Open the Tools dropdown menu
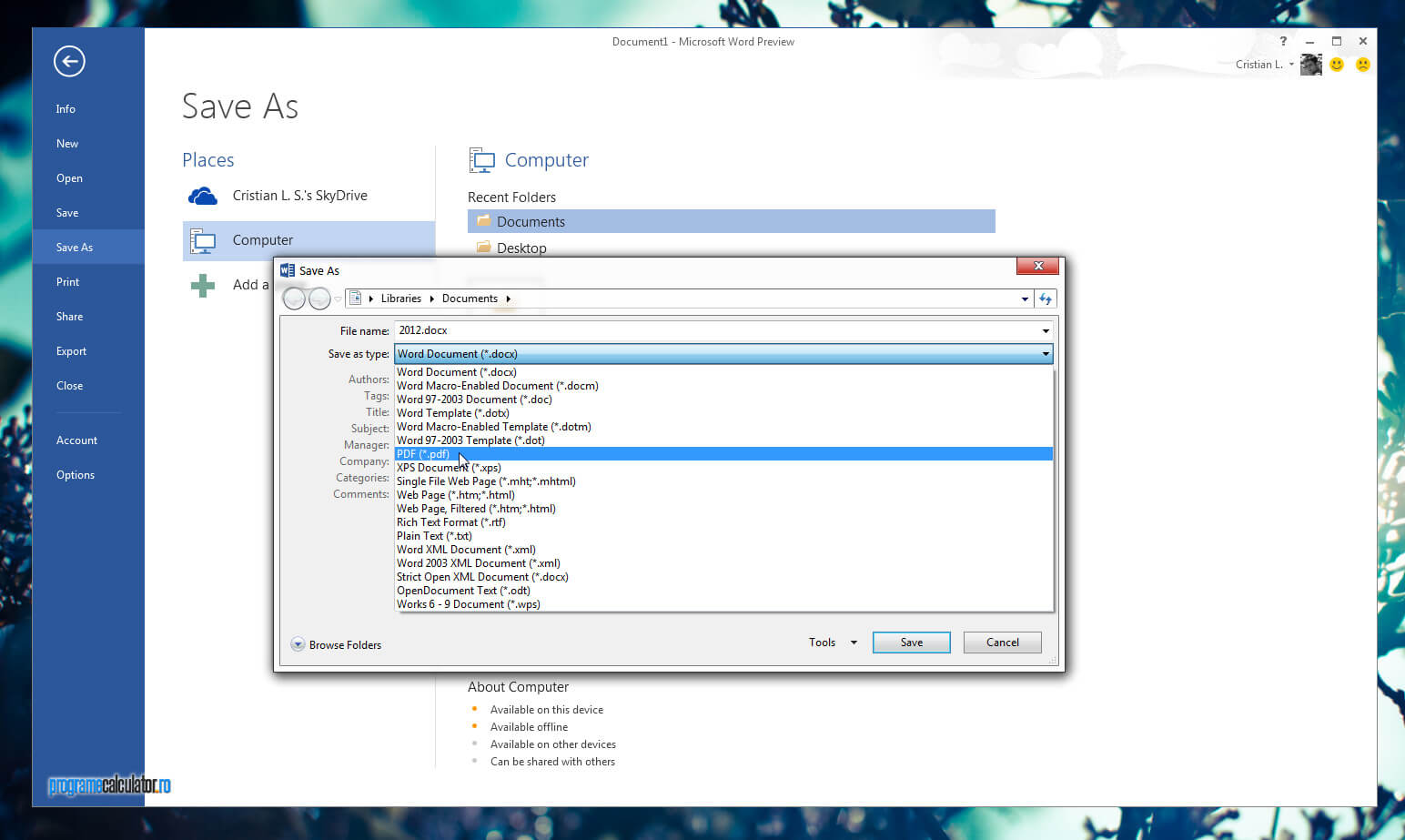Viewport: 1405px width, 840px height. coord(833,643)
